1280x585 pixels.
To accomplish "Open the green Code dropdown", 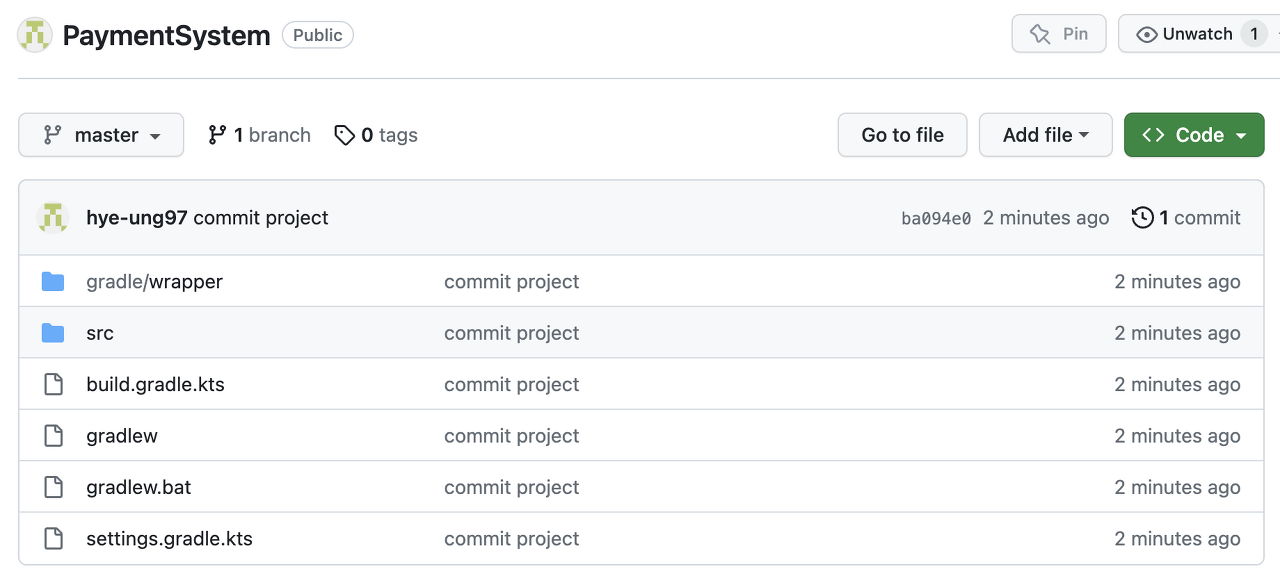I will click(1194, 135).
